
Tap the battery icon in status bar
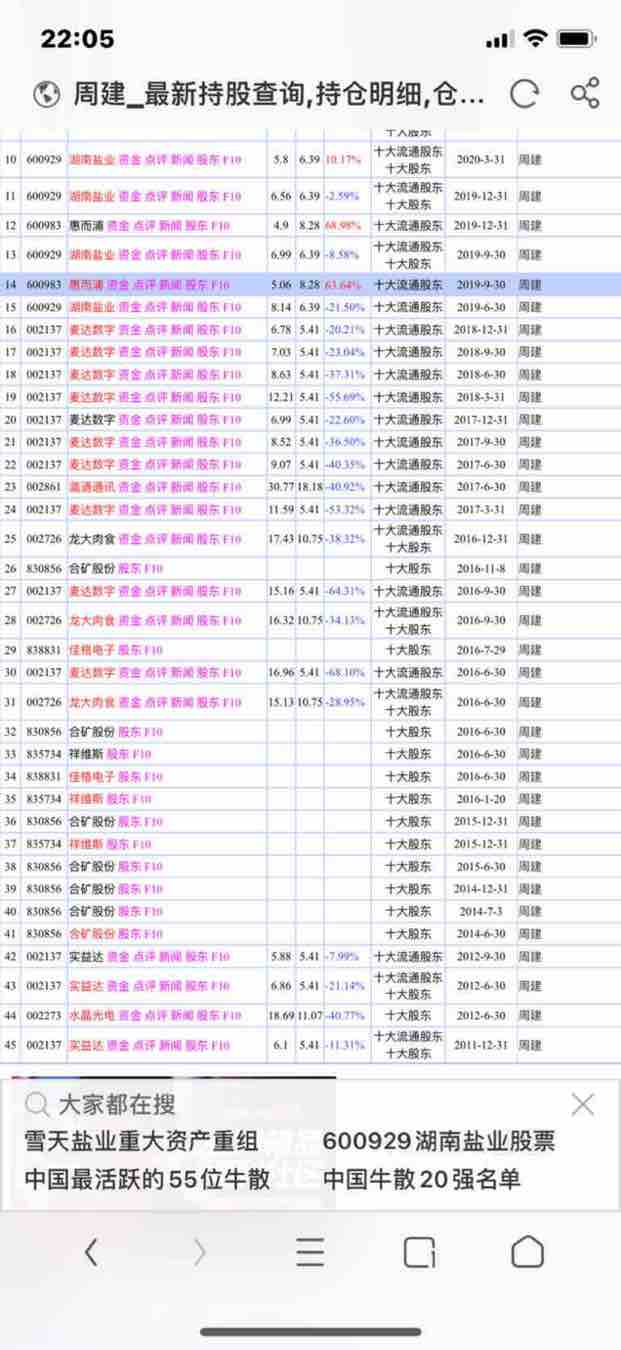click(x=577, y=39)
